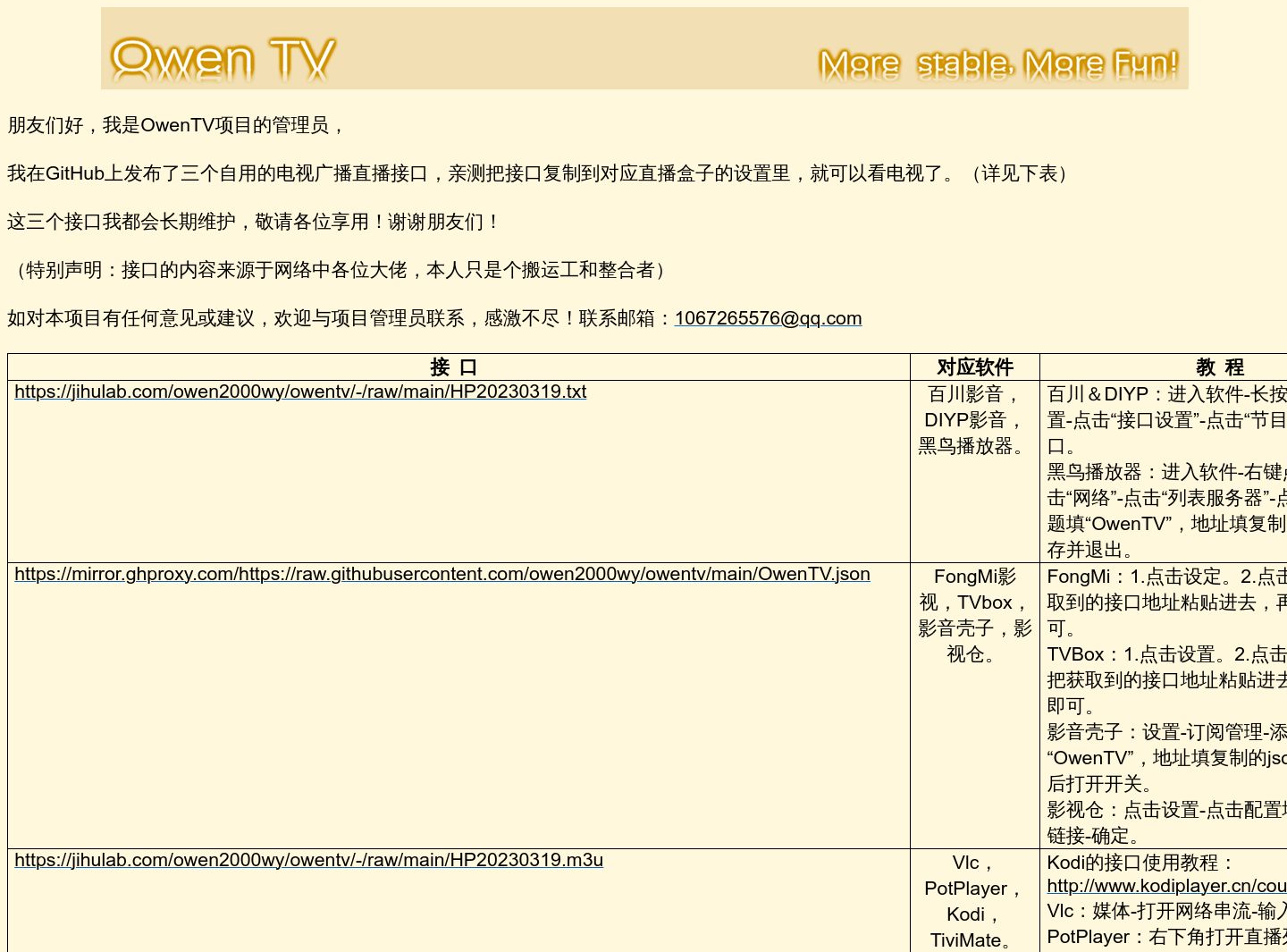Click the "朋友们好" greeting paragraph
The image size is (1287, 952).
pos(177,125)
